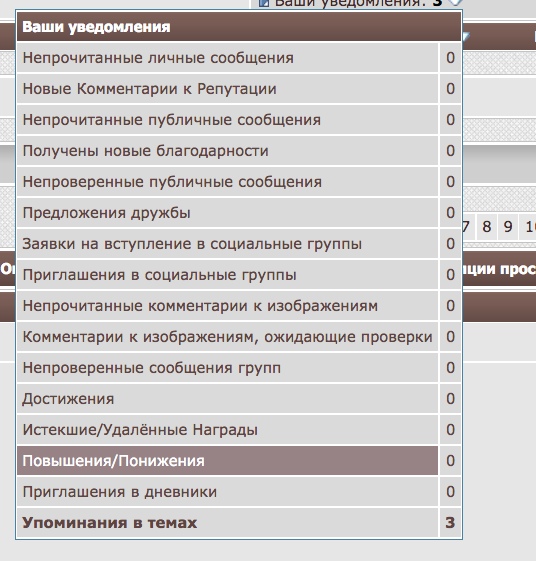Open Непрочитанные комментарии к изображениям

228,306
